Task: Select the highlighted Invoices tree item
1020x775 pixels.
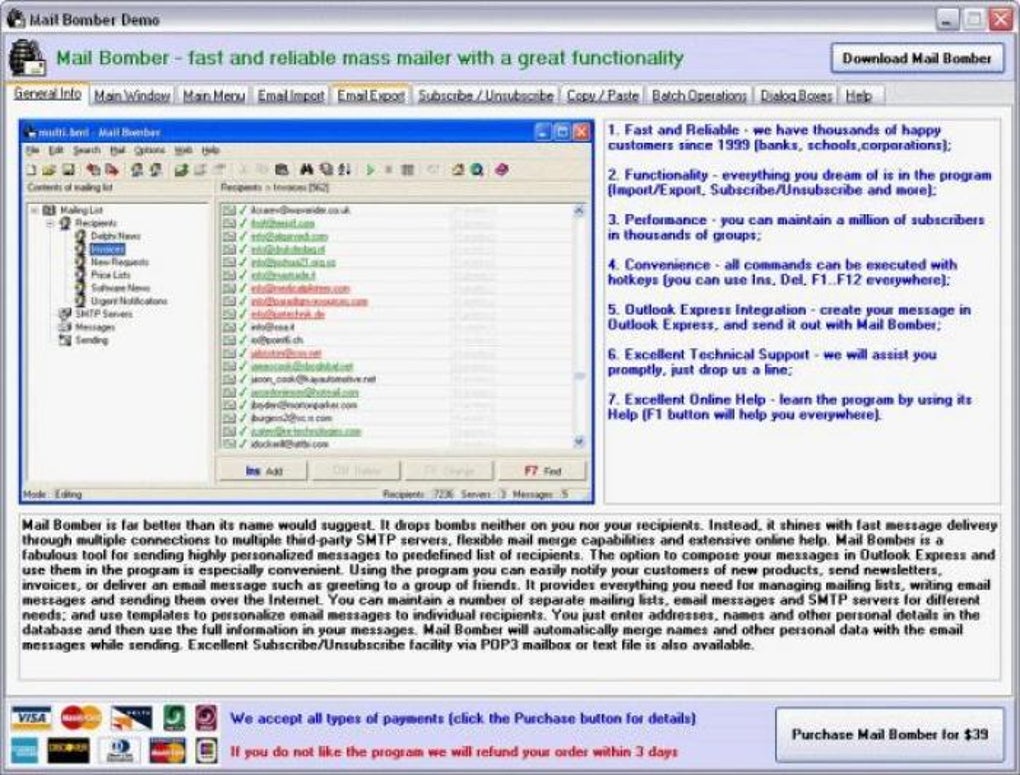Action: pos(107,249)
